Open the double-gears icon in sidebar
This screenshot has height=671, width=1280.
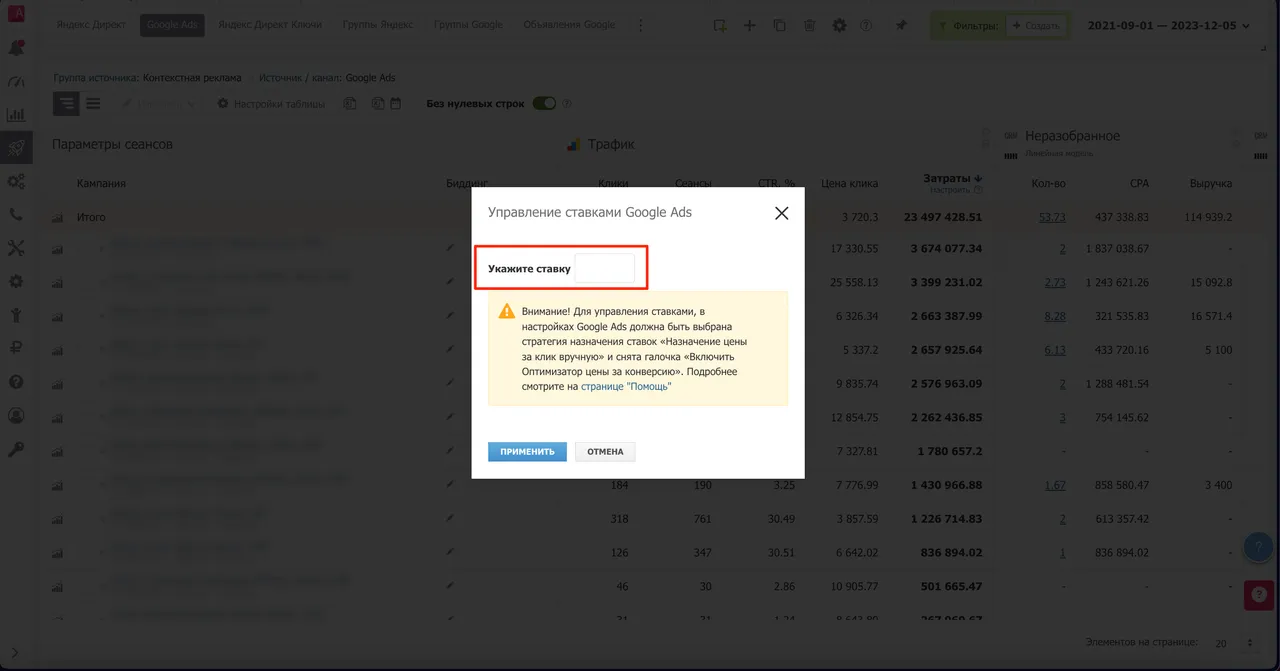pos(16,182)
